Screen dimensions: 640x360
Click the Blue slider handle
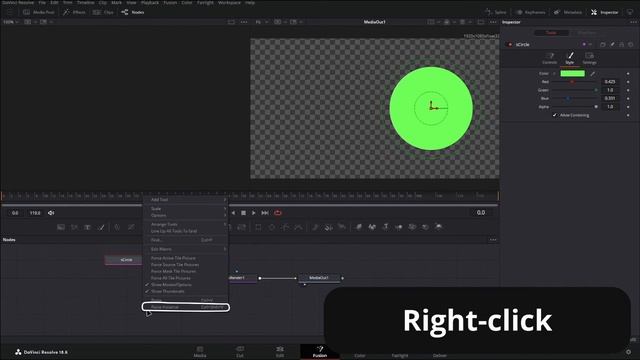(568, 98)
